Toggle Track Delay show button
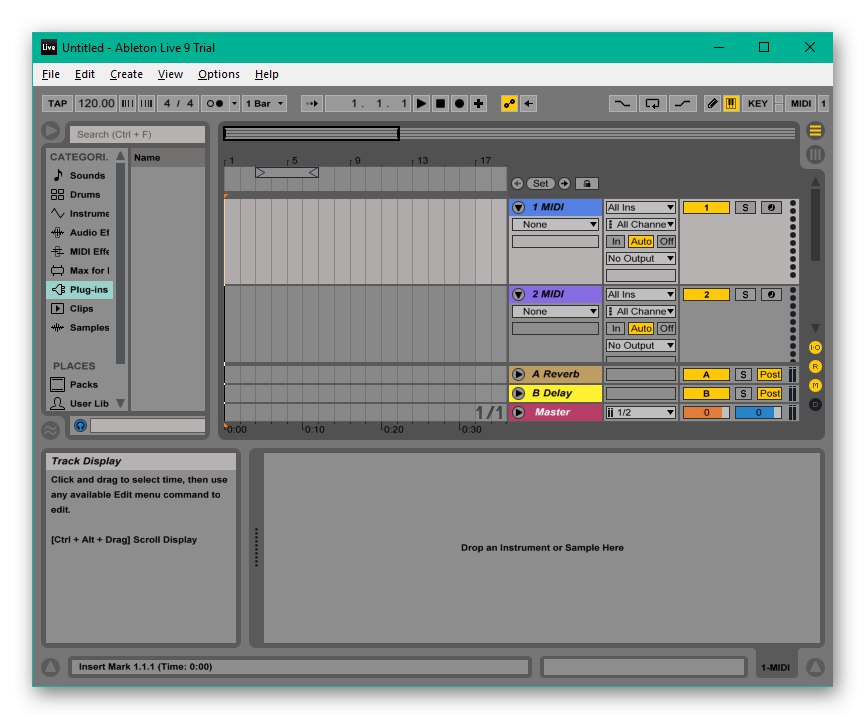Viewport: 865px width, 719px height. click(x=815, y=404)
